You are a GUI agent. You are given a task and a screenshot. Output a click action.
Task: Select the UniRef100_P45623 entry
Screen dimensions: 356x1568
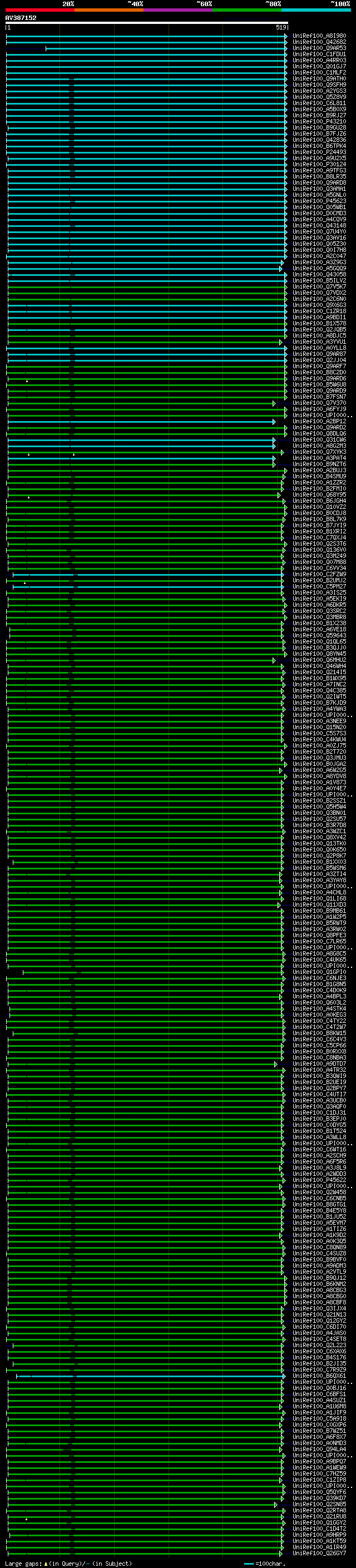(319, 201)
